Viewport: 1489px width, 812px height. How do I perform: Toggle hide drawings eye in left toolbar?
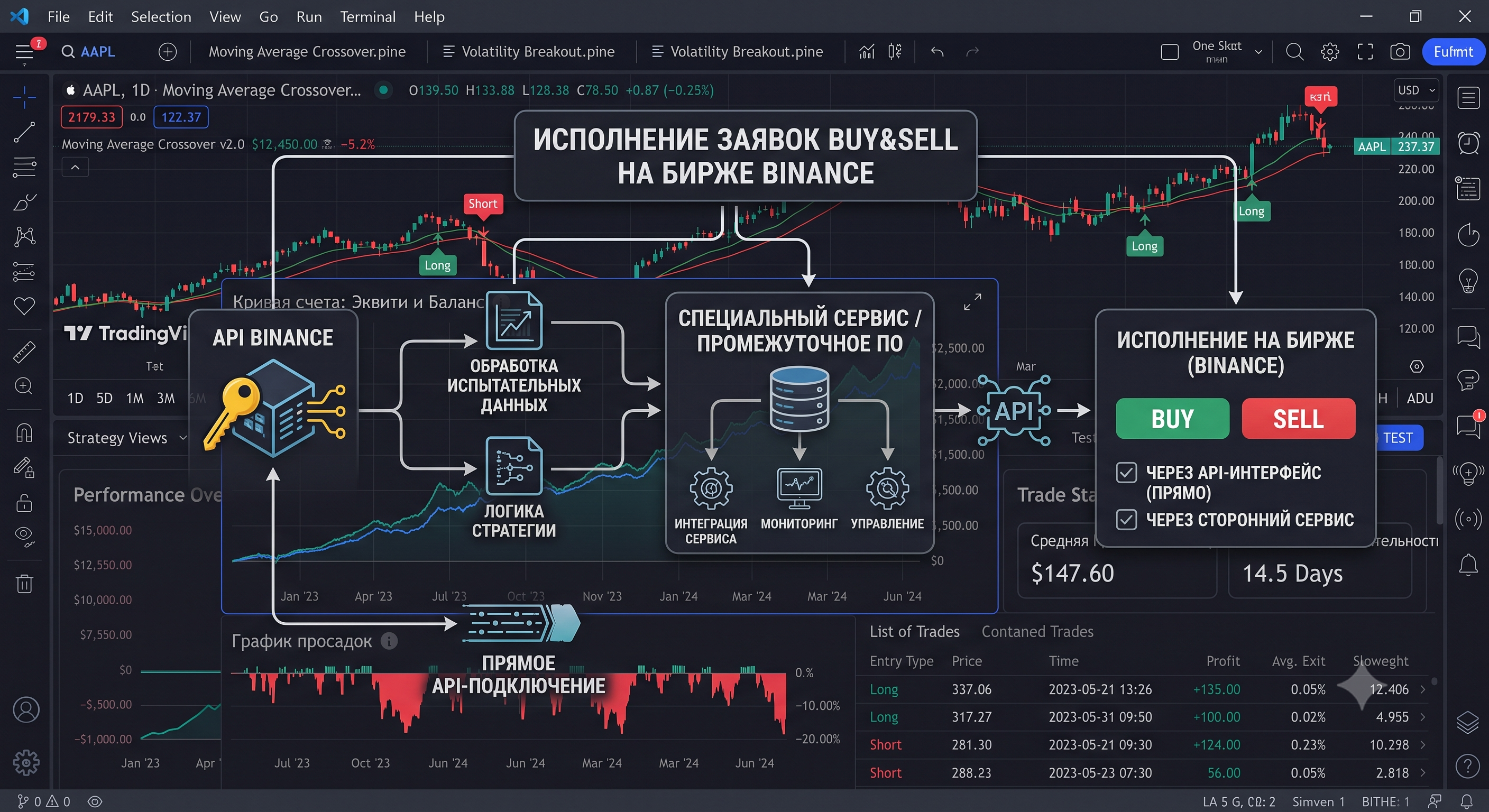tap(24, 537)
